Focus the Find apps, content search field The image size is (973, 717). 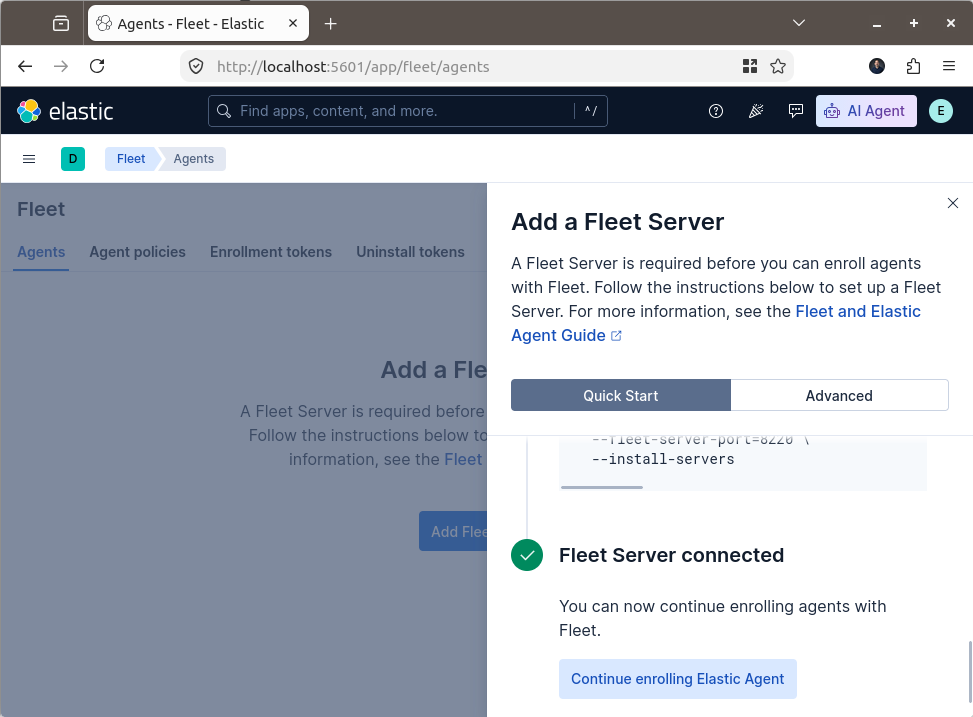click(x=407, y=111)
